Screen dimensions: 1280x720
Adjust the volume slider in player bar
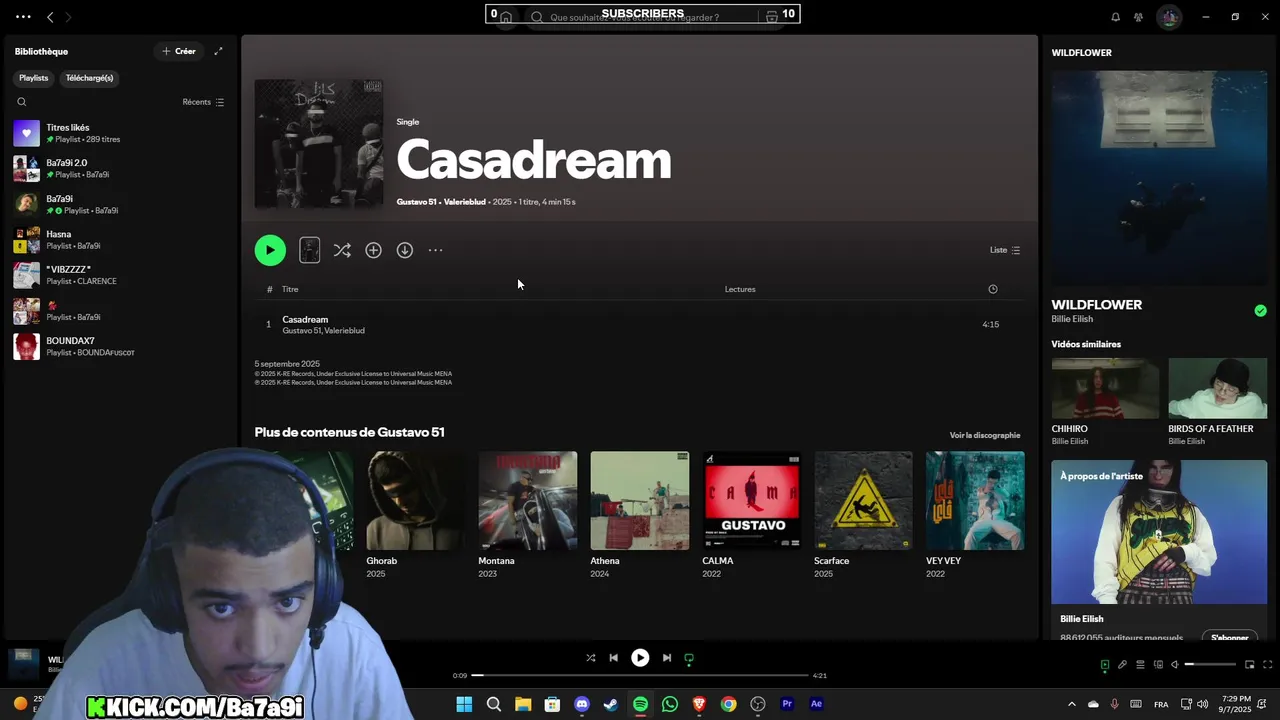click(x=1211, y=665)
